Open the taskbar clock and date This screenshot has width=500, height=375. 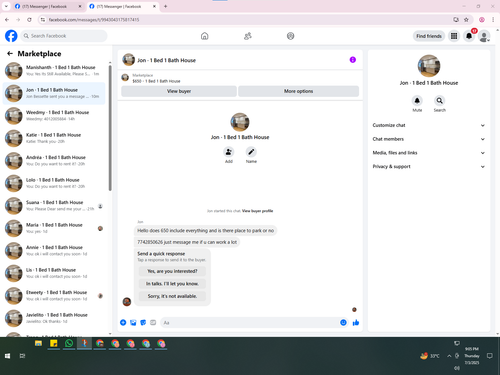472,356
